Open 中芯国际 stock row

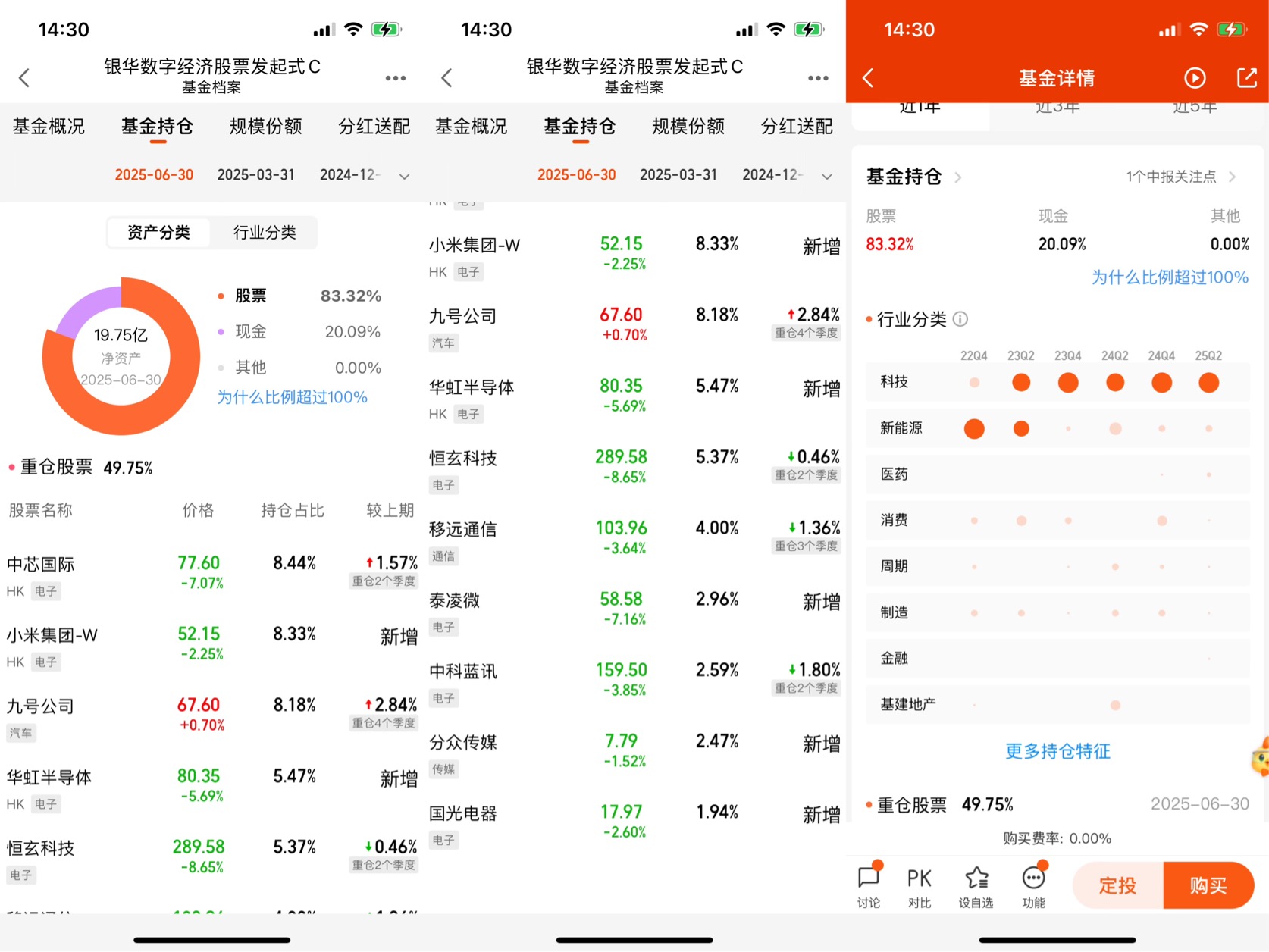pyautogui.click(x=211, y=576)
